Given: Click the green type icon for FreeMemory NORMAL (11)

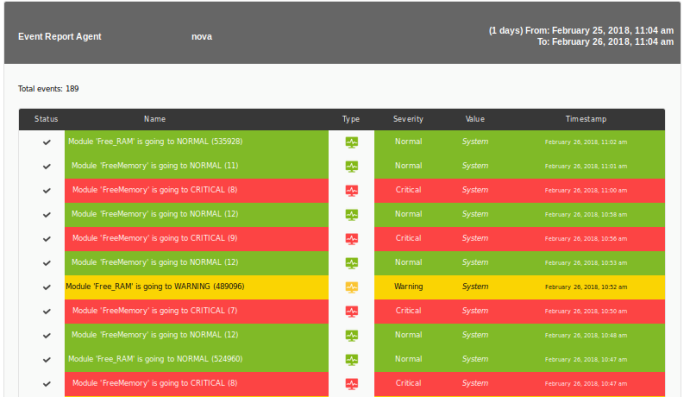Looking at the screenshot, I should 351,166.
